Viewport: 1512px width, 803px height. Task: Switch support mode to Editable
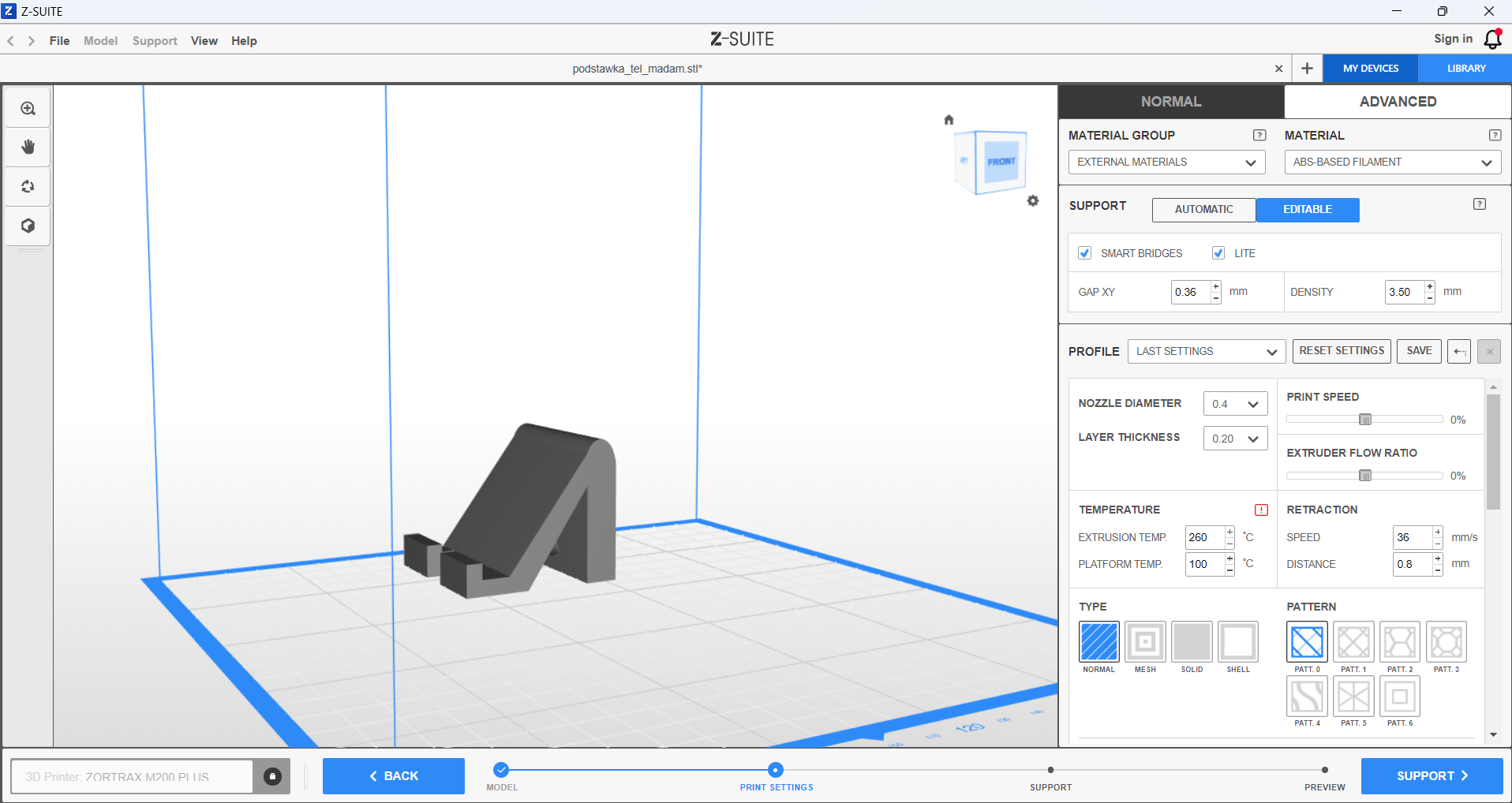1308,210
